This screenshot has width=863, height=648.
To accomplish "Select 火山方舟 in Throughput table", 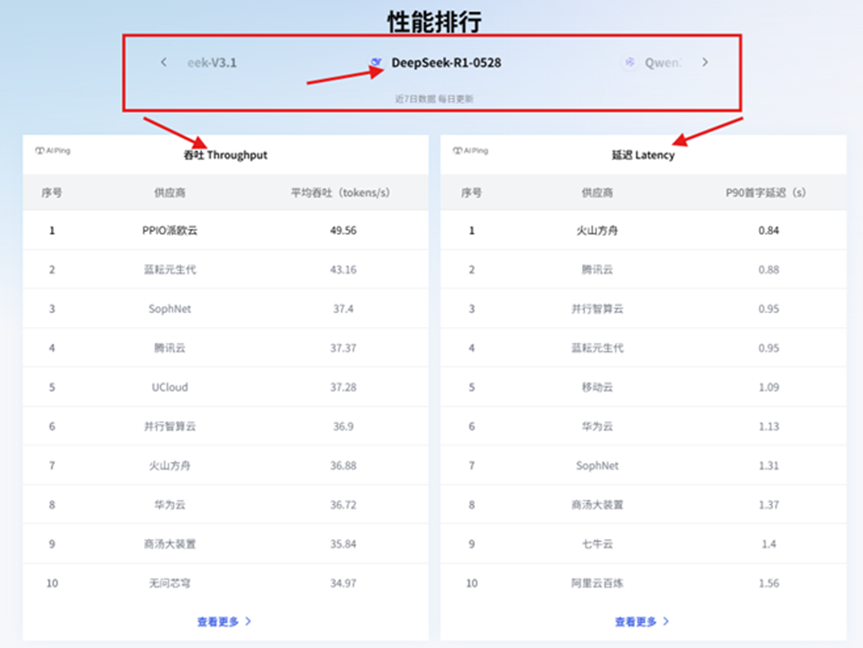I will click(x=170, y=466).
